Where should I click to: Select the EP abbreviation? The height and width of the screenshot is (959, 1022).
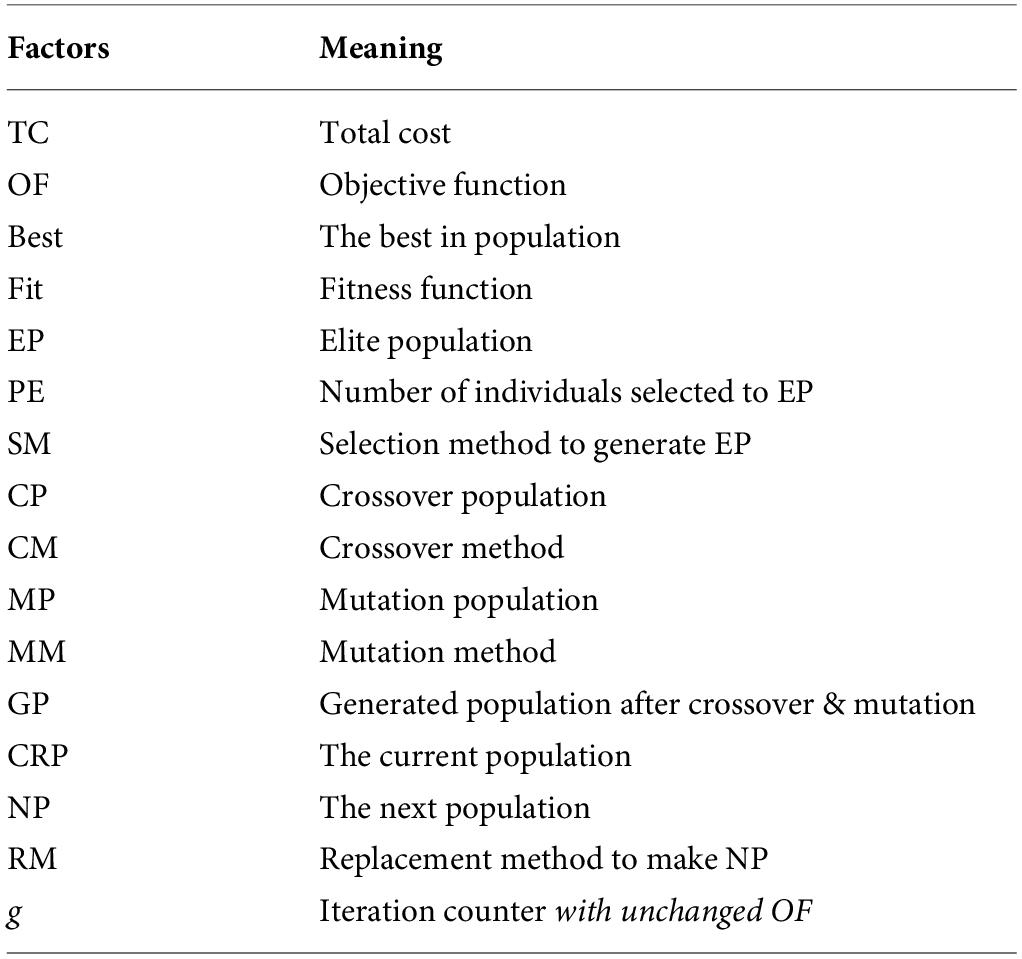(x=26, y=340)
